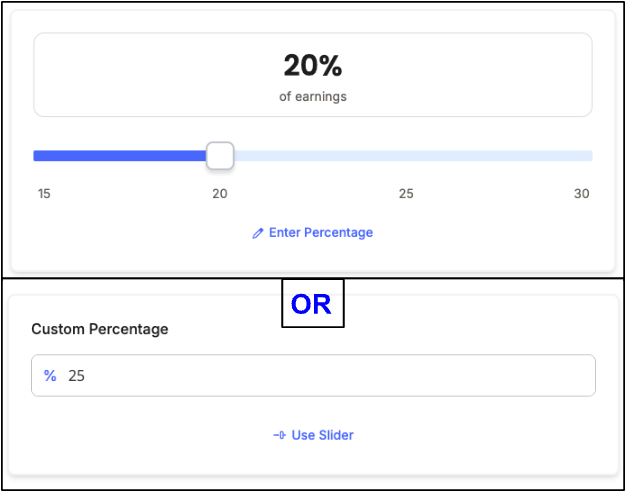This screenshot has height=492, width=626.
Task: Select the 30 tick label under slider
Action: tap(582, 194)
